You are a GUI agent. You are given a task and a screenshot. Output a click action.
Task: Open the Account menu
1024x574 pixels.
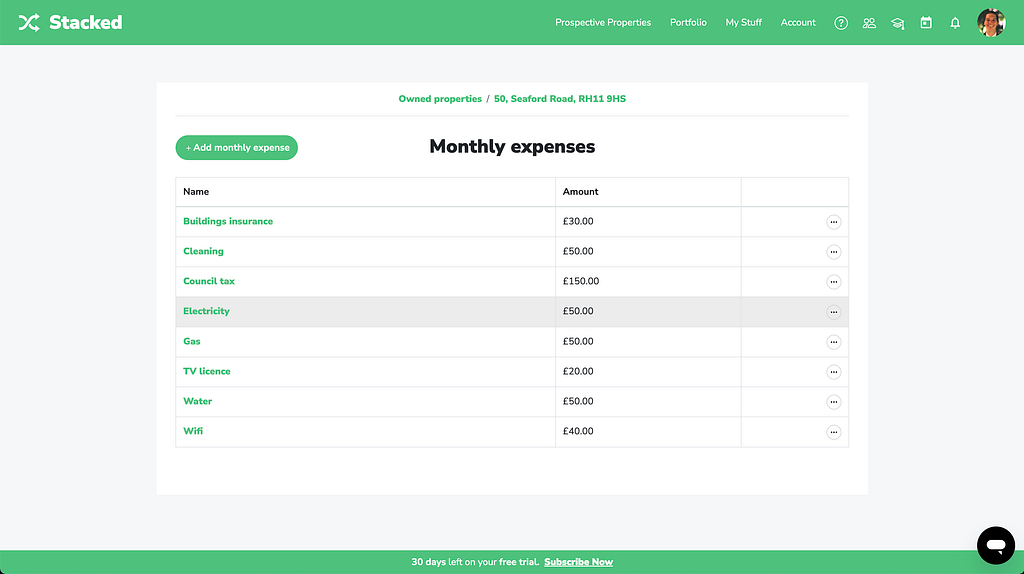coord(797,22)
